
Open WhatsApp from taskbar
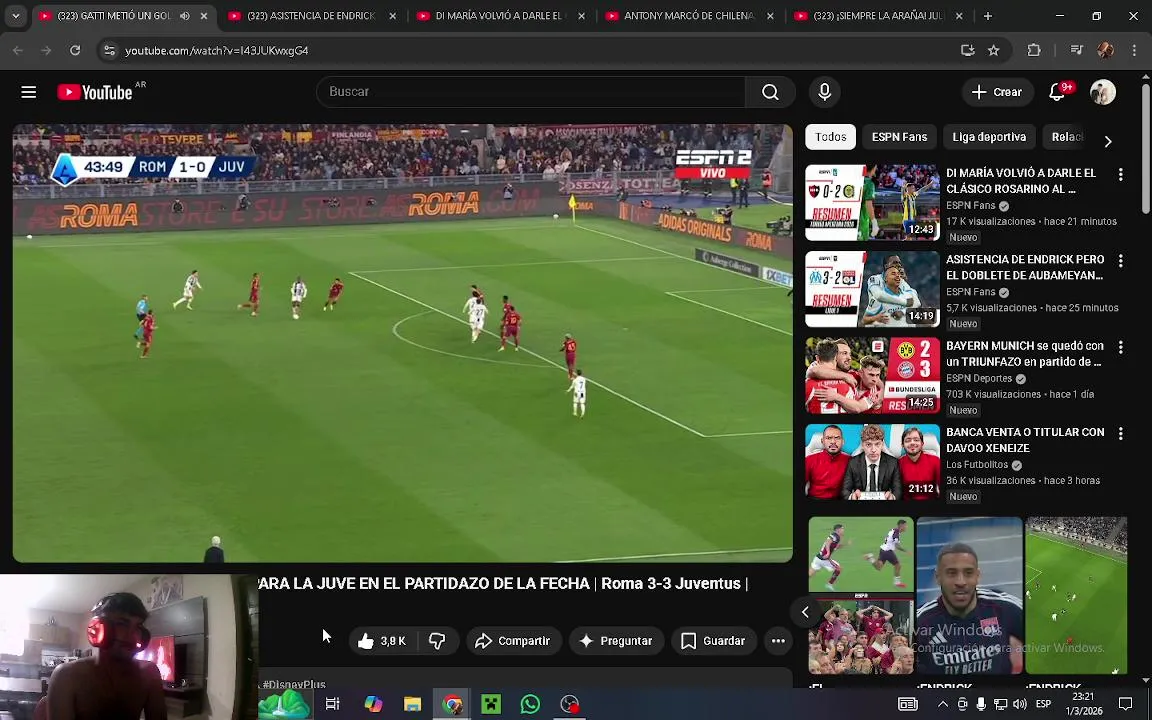coord(530,704)
